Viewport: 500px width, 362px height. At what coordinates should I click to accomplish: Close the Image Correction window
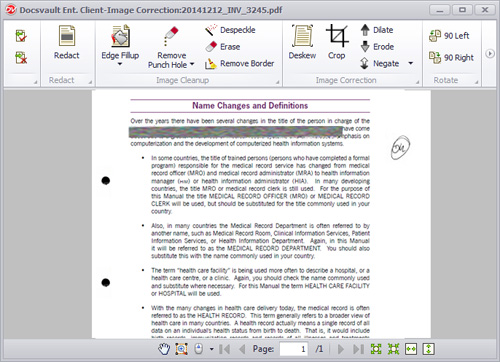pyautogui.click(x=485, y=10)
